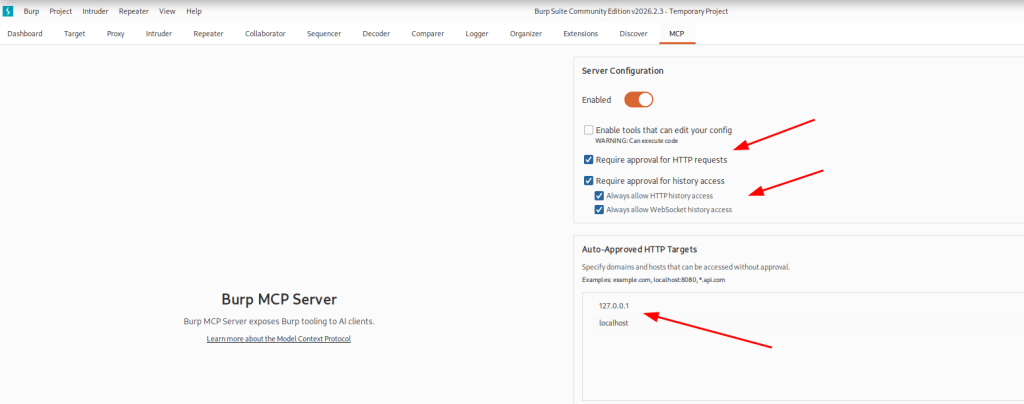Open the Project menu

point(61,11)
